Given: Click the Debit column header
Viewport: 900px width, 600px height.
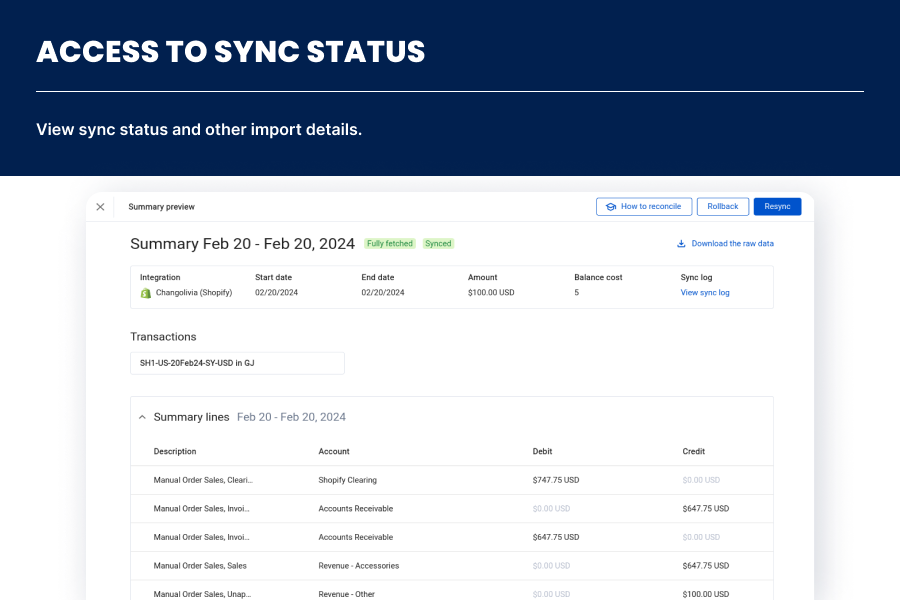Looking at the screenshot, I should (x=542, y=452).
